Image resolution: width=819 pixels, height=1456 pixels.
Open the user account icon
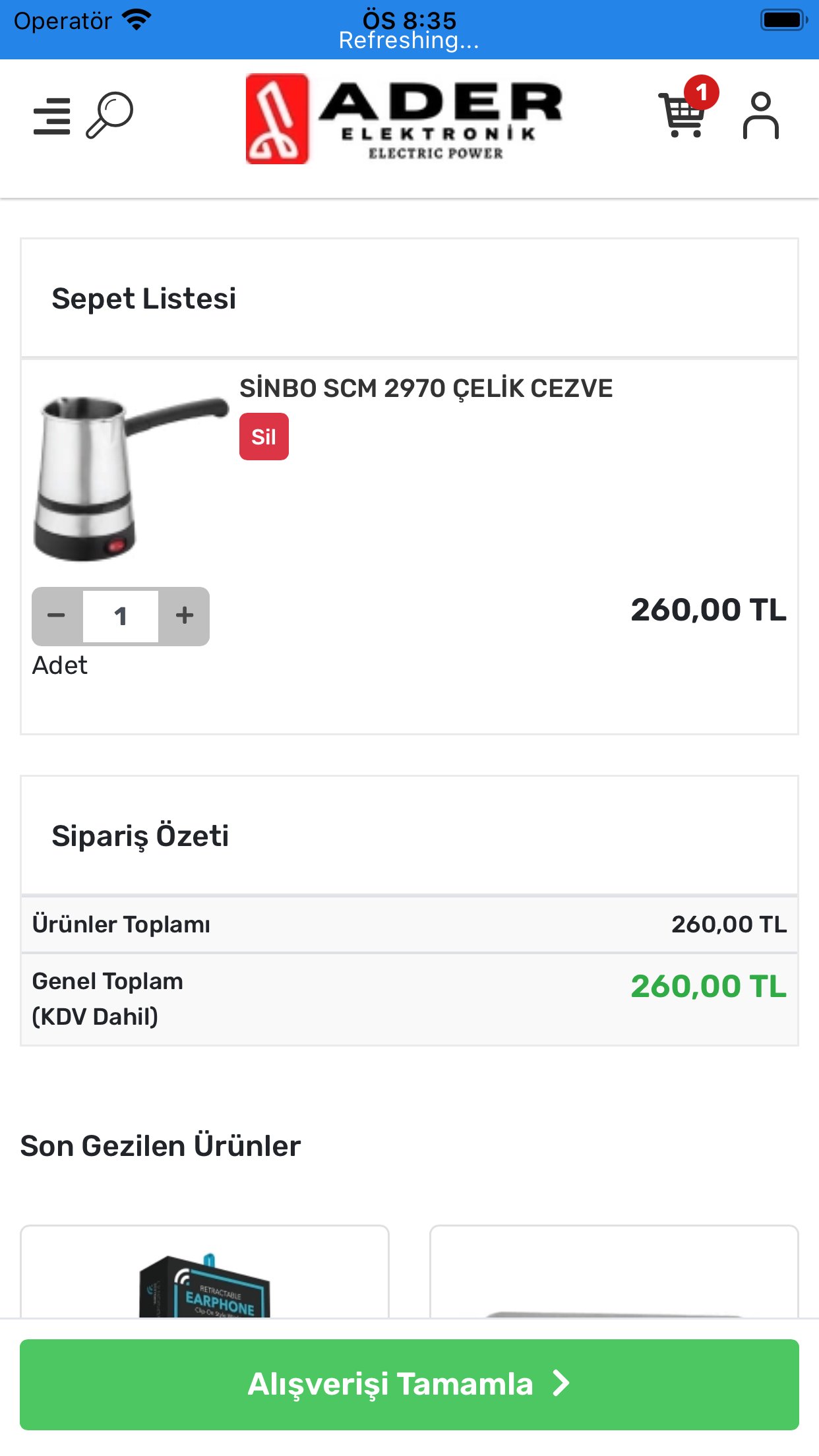[x=761, y=115]
